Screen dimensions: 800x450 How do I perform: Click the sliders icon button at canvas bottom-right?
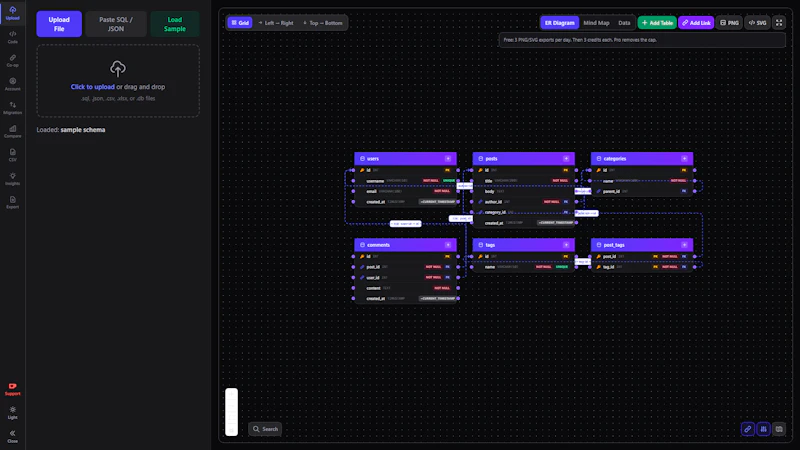tap(763, 429)
